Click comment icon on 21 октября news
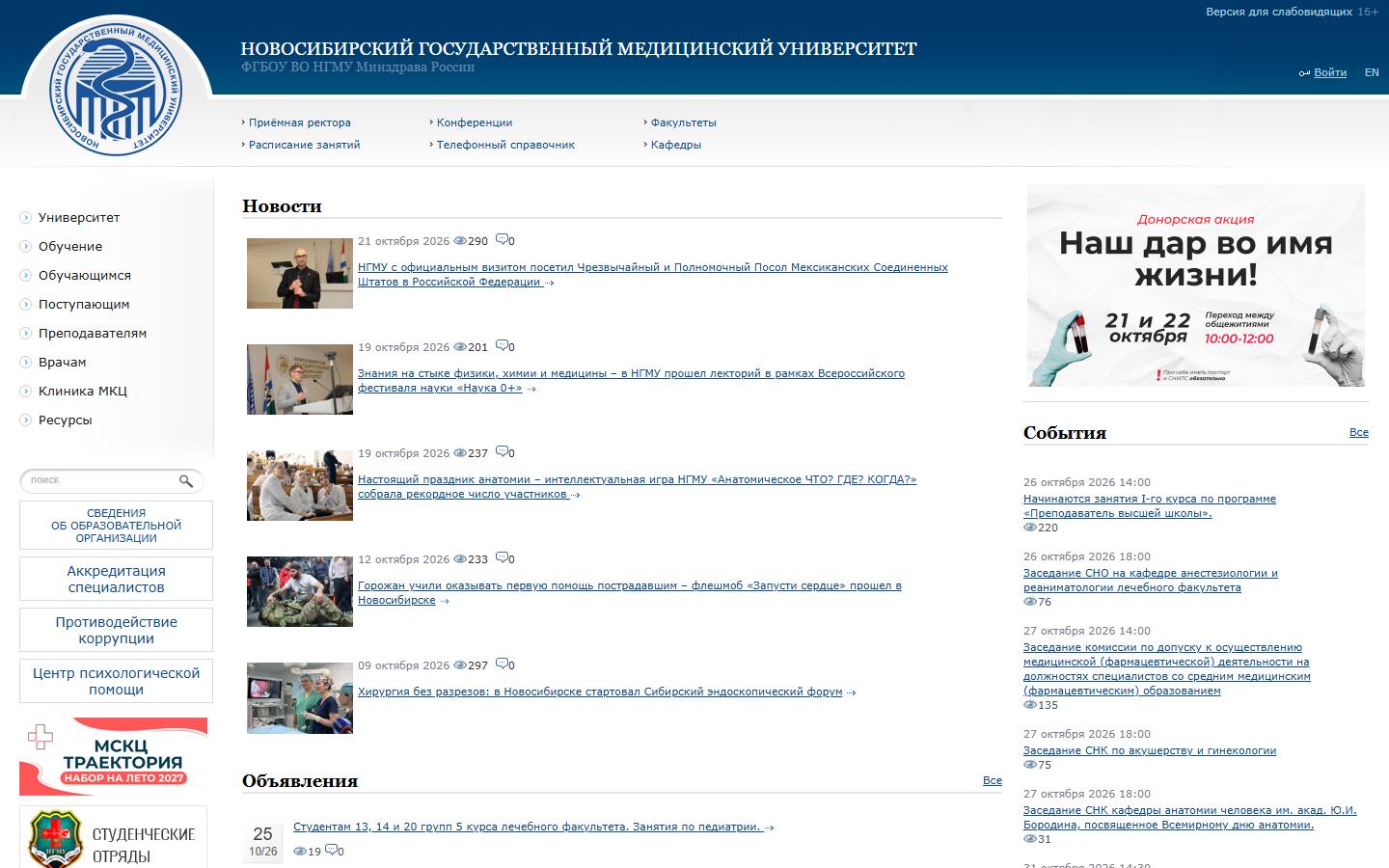 tap(502, 240)
